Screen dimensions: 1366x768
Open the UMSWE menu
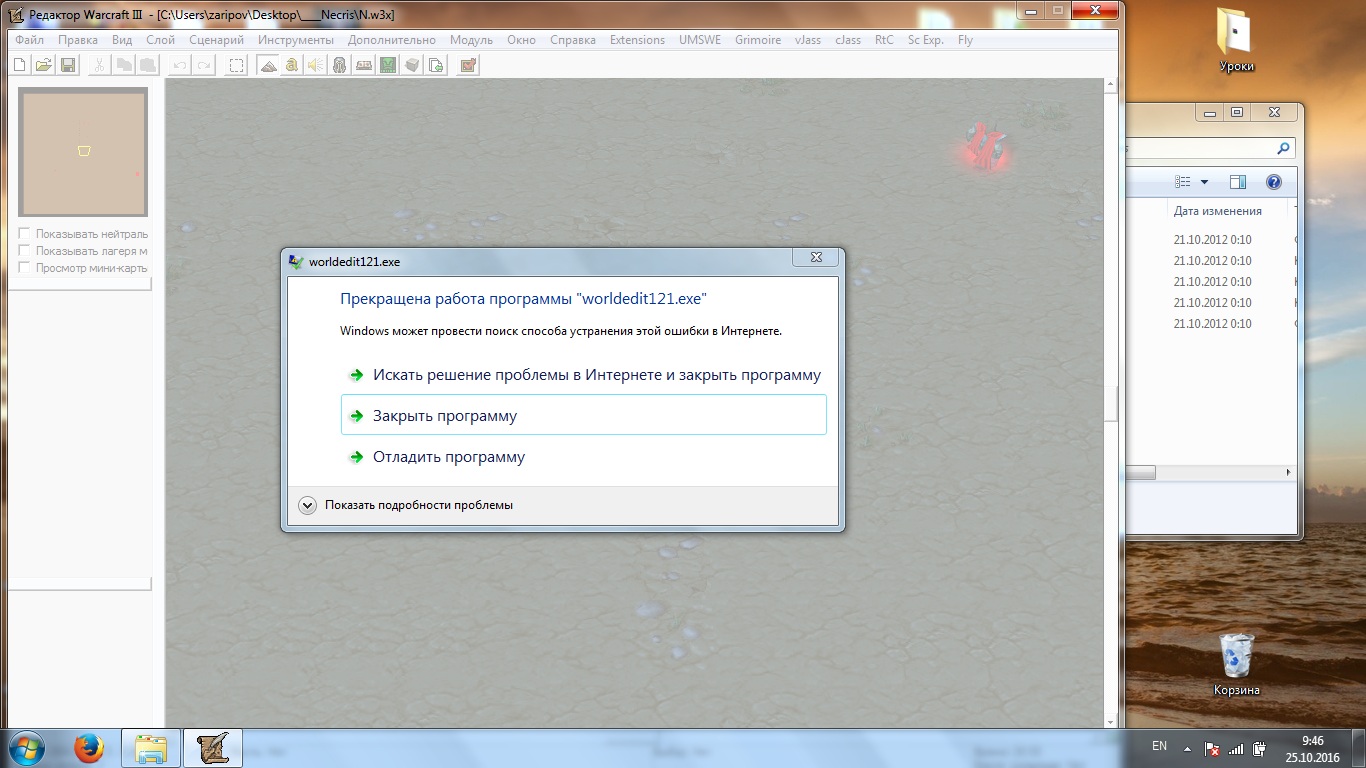pos(700,40)
